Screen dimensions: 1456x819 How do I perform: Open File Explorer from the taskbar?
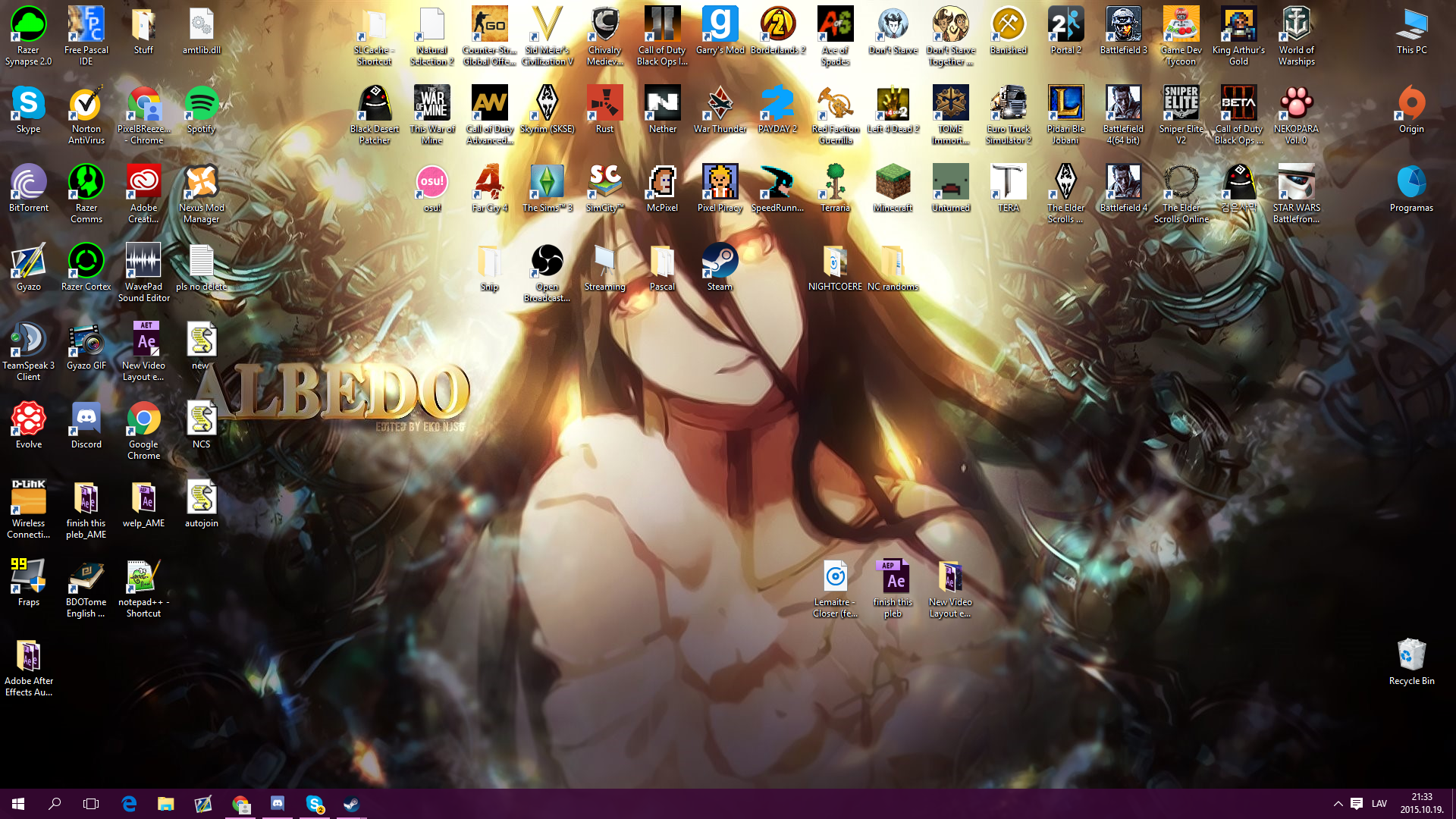(x=165, y=804)
